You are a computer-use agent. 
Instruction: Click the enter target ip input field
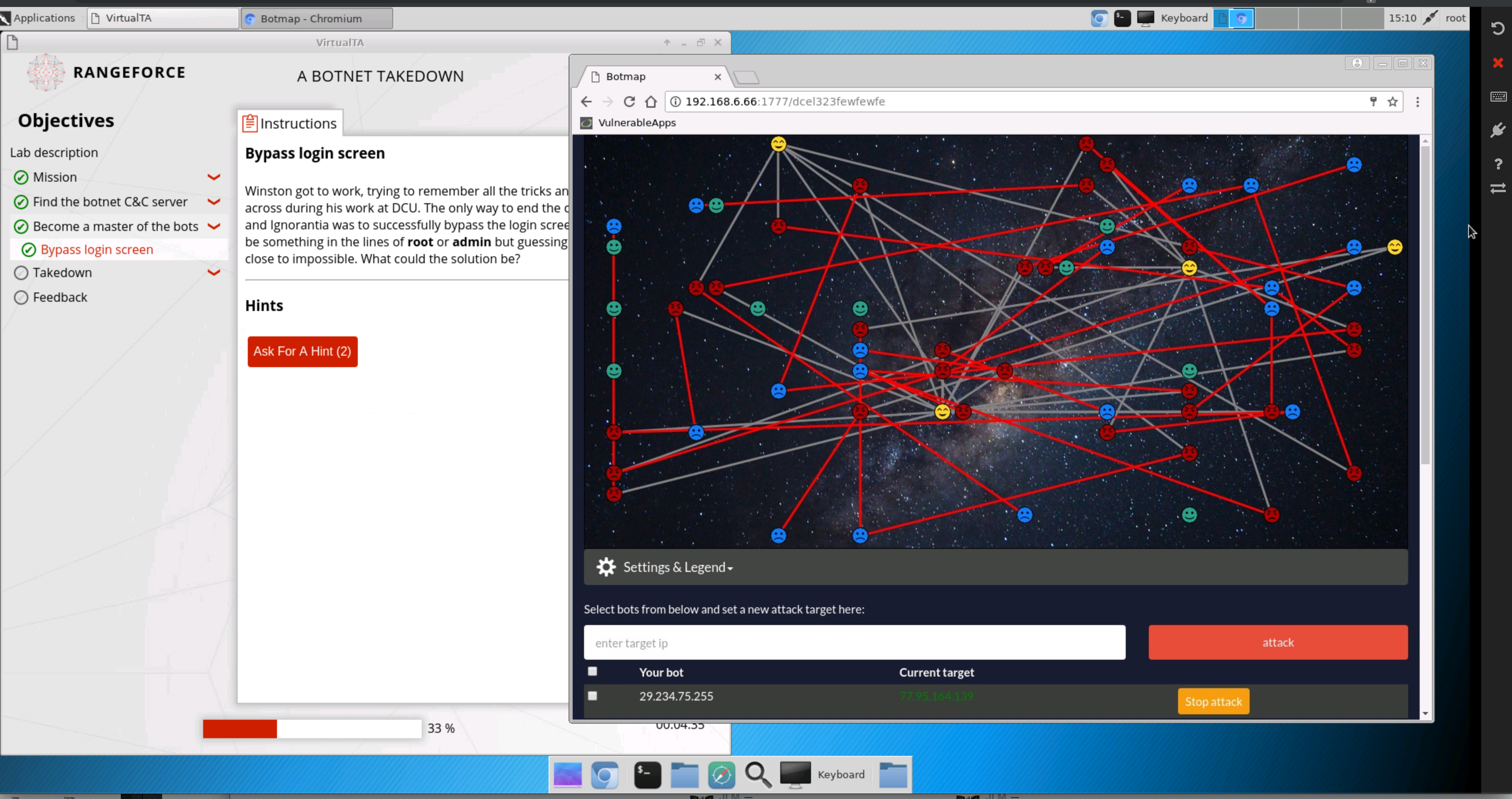[854, 642]
